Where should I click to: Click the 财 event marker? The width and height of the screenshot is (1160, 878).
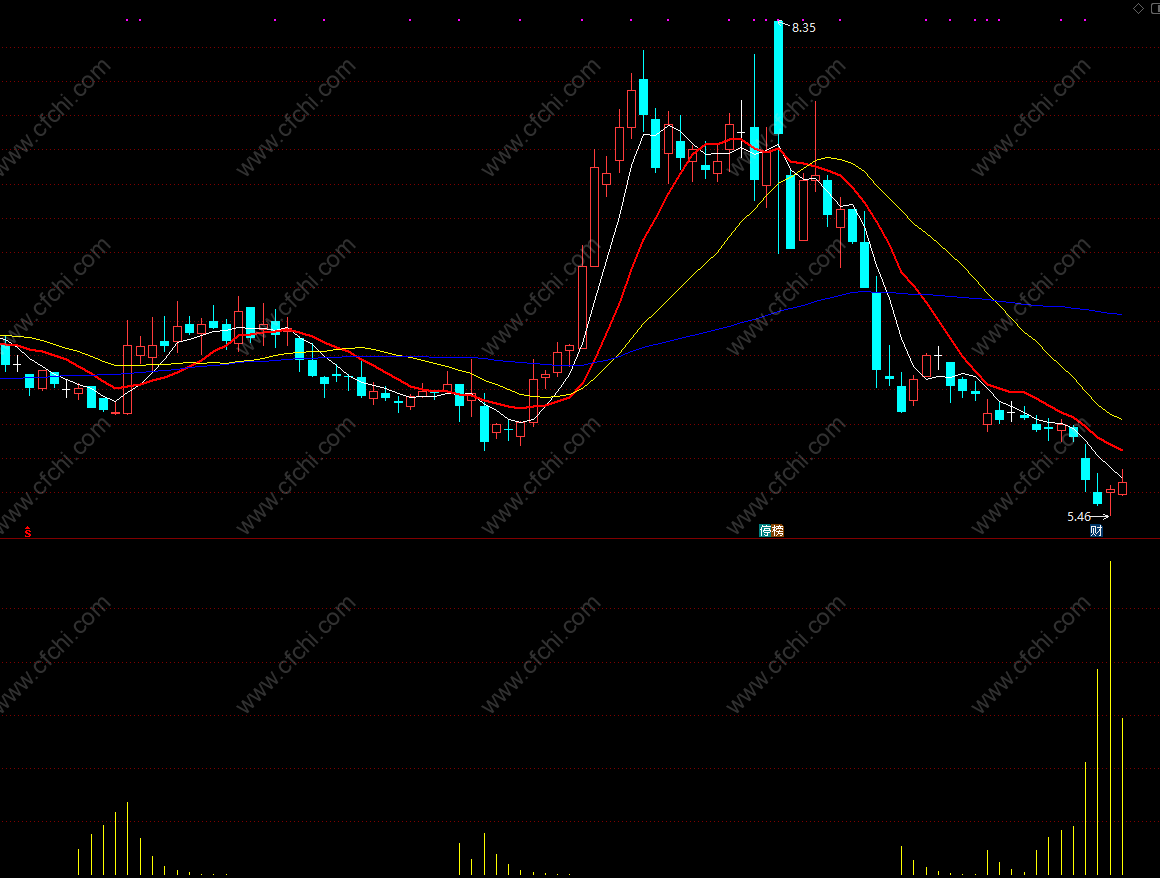[1096, 530]
